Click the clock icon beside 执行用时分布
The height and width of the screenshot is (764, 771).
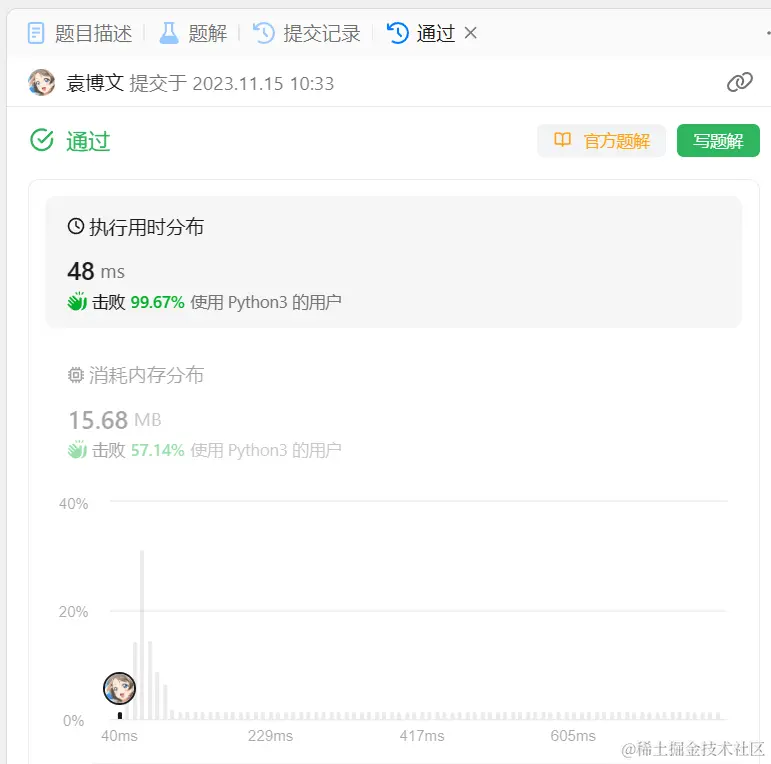(x=76, y=227)
